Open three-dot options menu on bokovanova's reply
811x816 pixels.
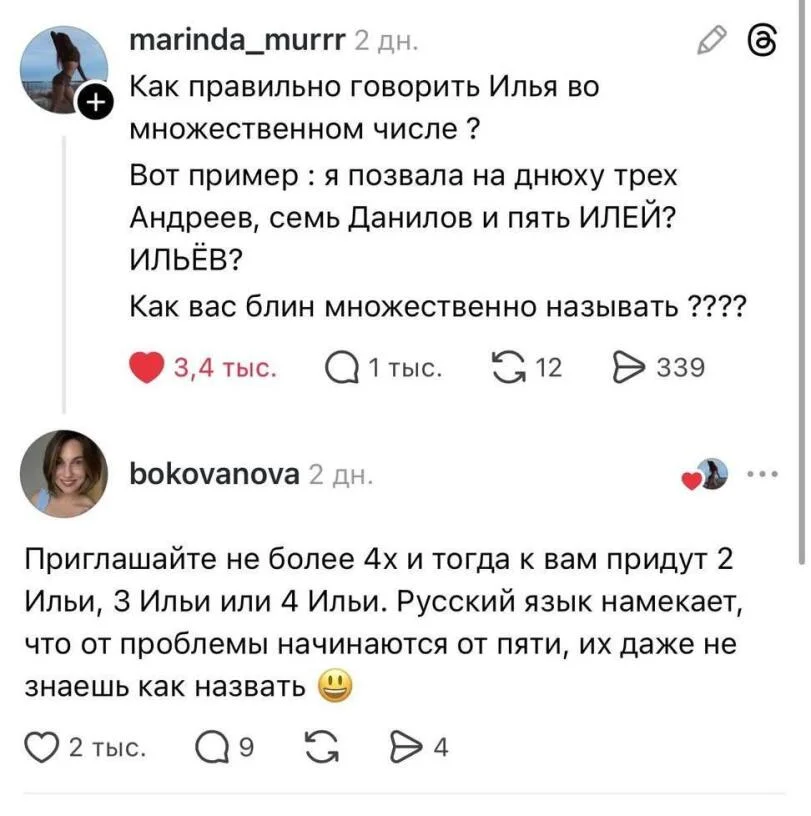pyautogui.click(x=763, y=473)
